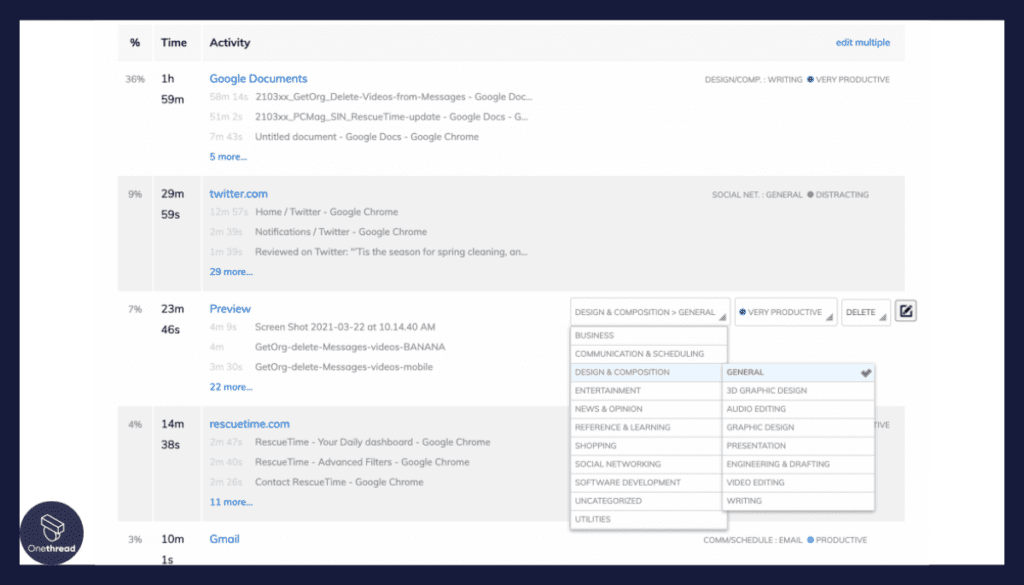This screenshot has width=1024, height=585.
Task: Click the Reviewed on Twitter entry
Action: point(391,251)
